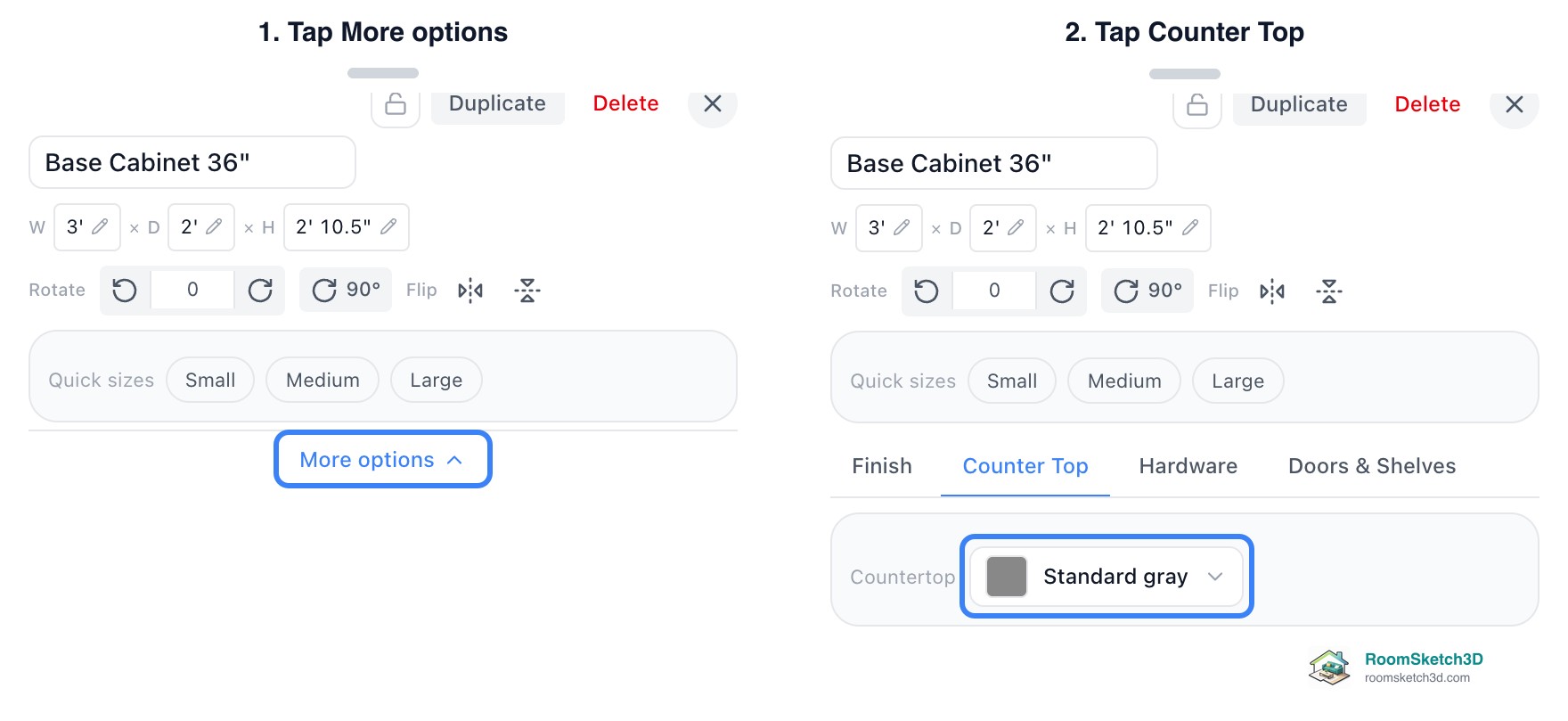
Task: Choose Small quick size in the left panel
Action: coord(210,381)
